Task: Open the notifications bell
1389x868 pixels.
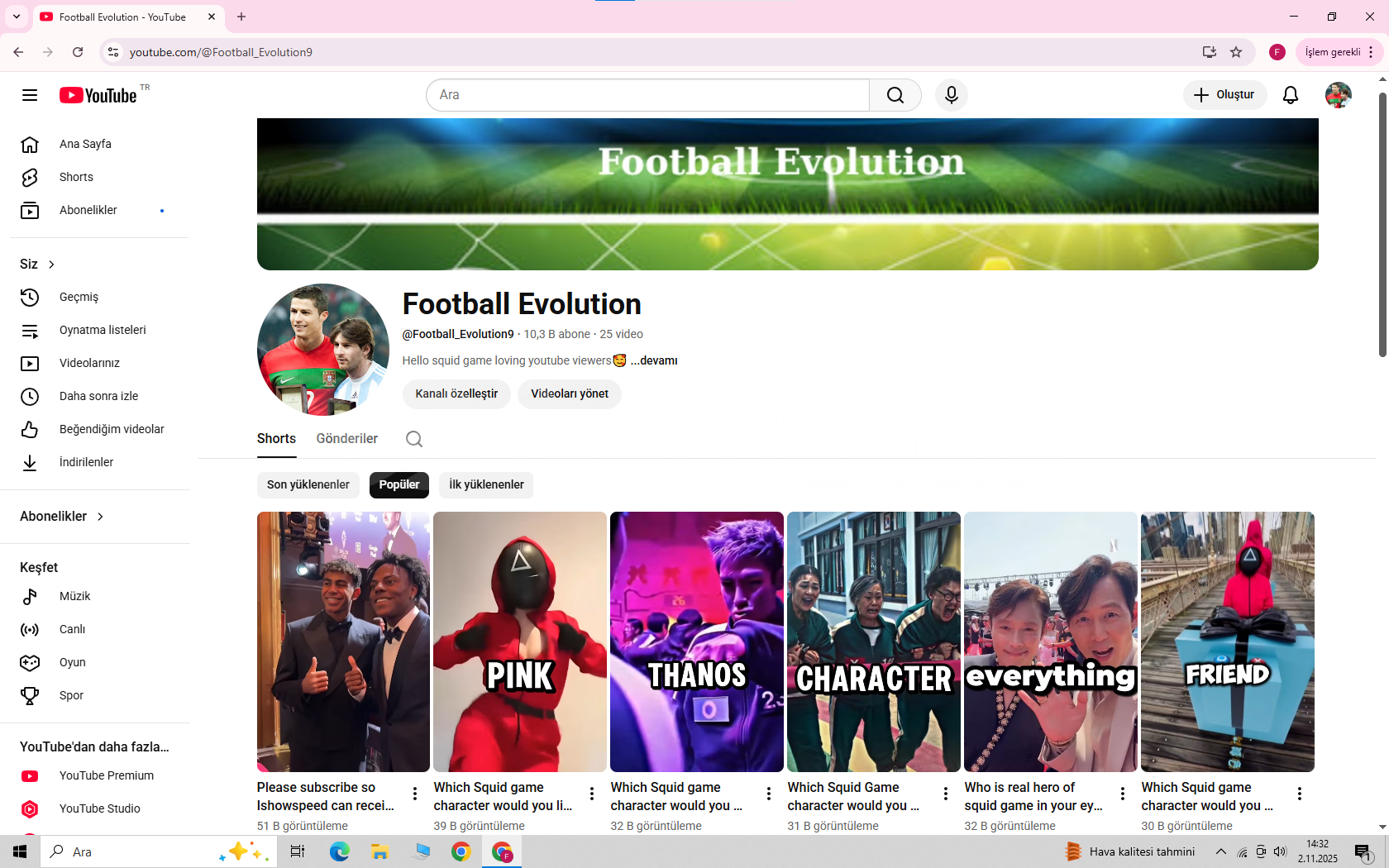Action: click(x=1290, y=95)
